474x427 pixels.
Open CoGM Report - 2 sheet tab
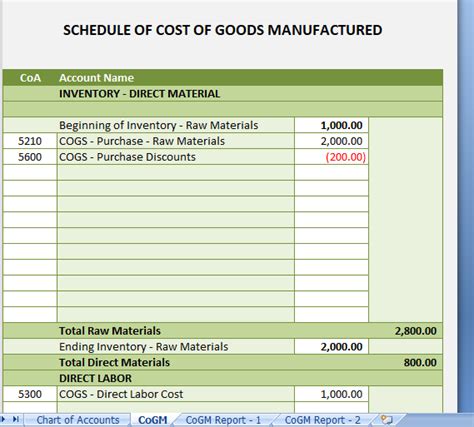click(x=322, y=420)
